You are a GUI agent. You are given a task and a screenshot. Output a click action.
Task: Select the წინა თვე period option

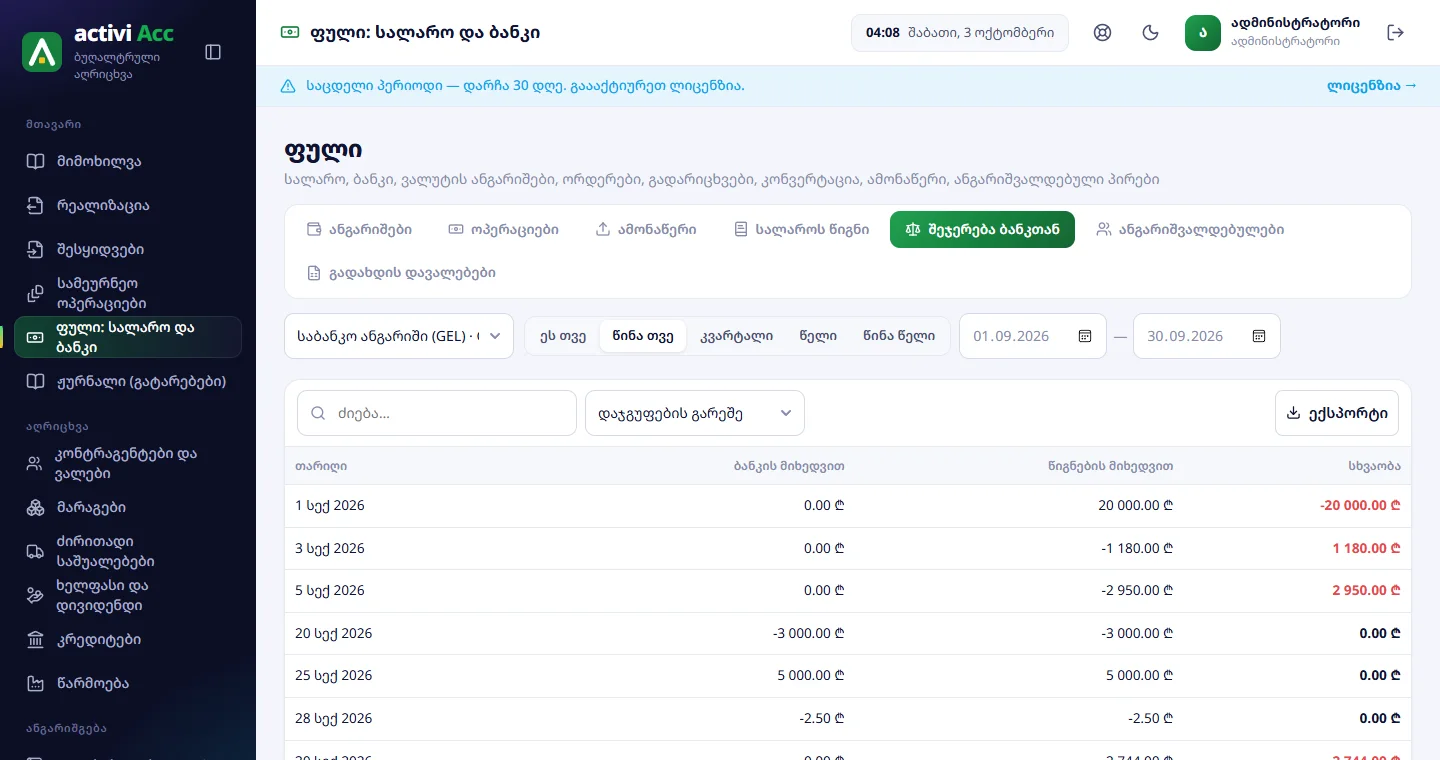643,336
